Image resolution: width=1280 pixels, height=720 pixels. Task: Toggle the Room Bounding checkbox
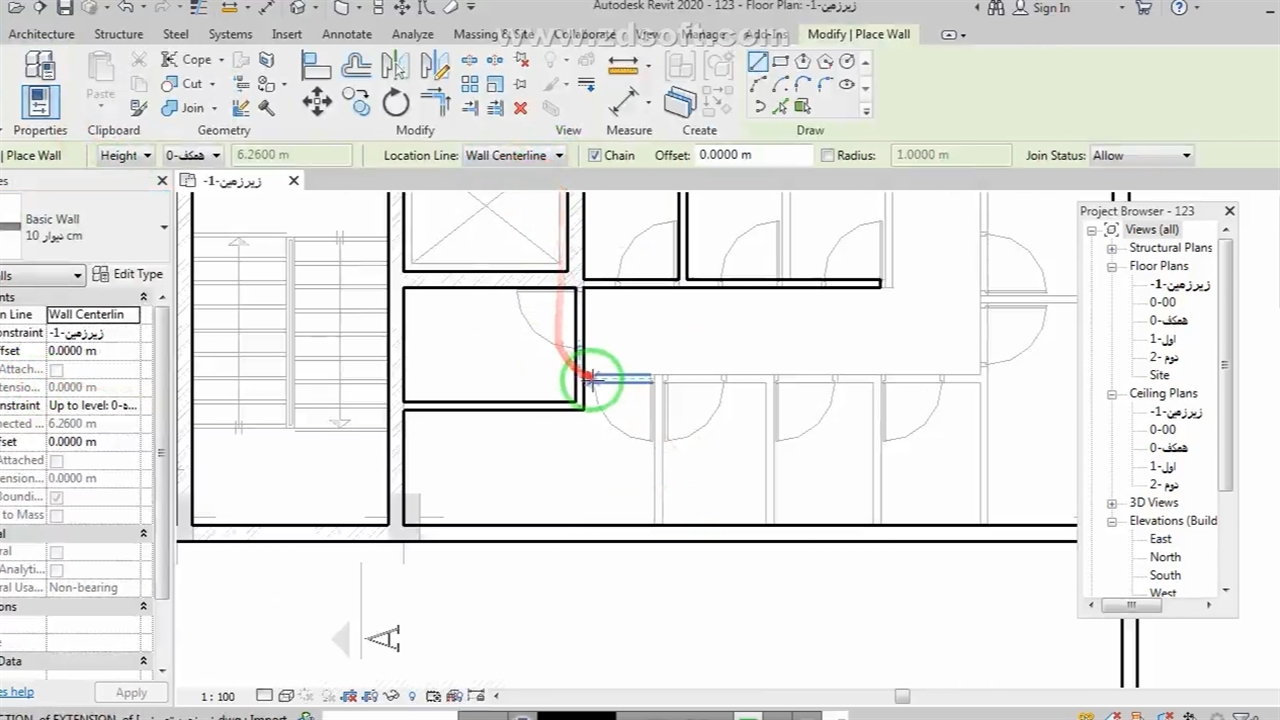coord(57,497)
